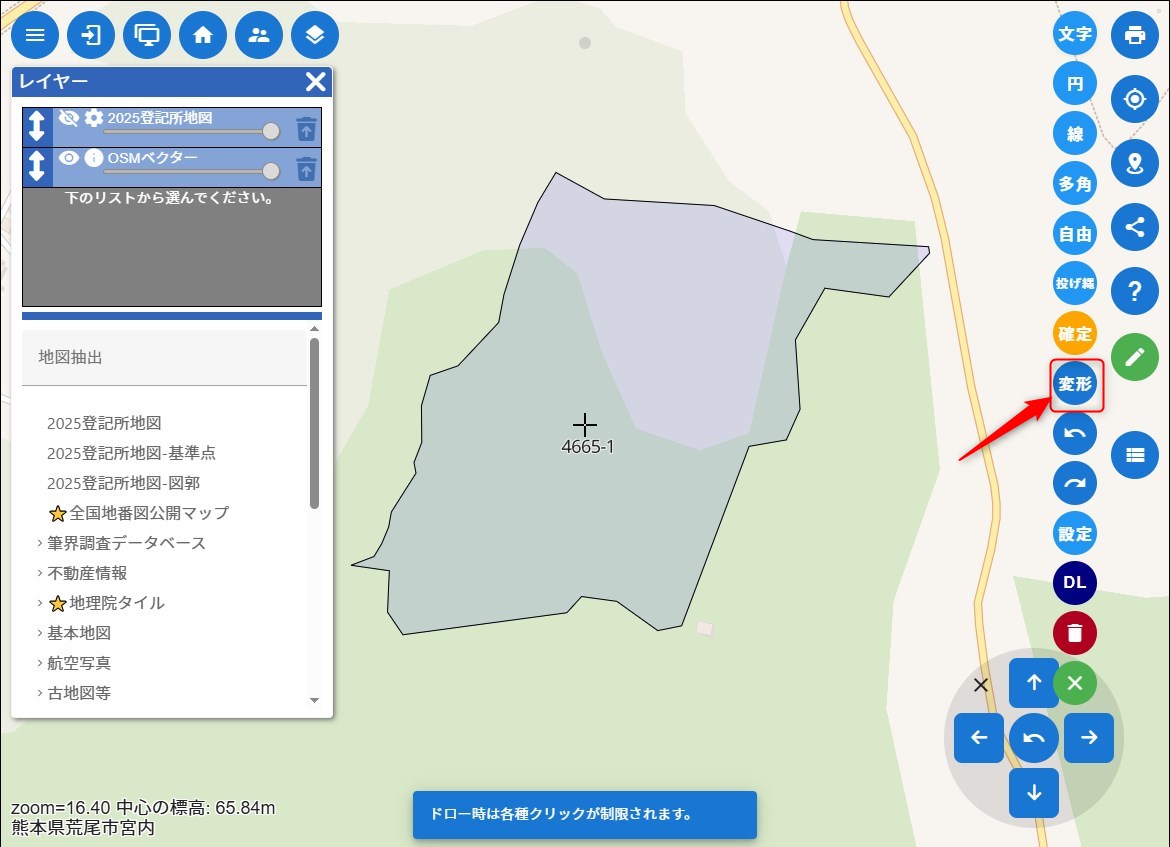Open settings gear for 2025登記所地図 layer
Image resolution: width=1170 pixels, height=847 pixels.
[94, 118]
